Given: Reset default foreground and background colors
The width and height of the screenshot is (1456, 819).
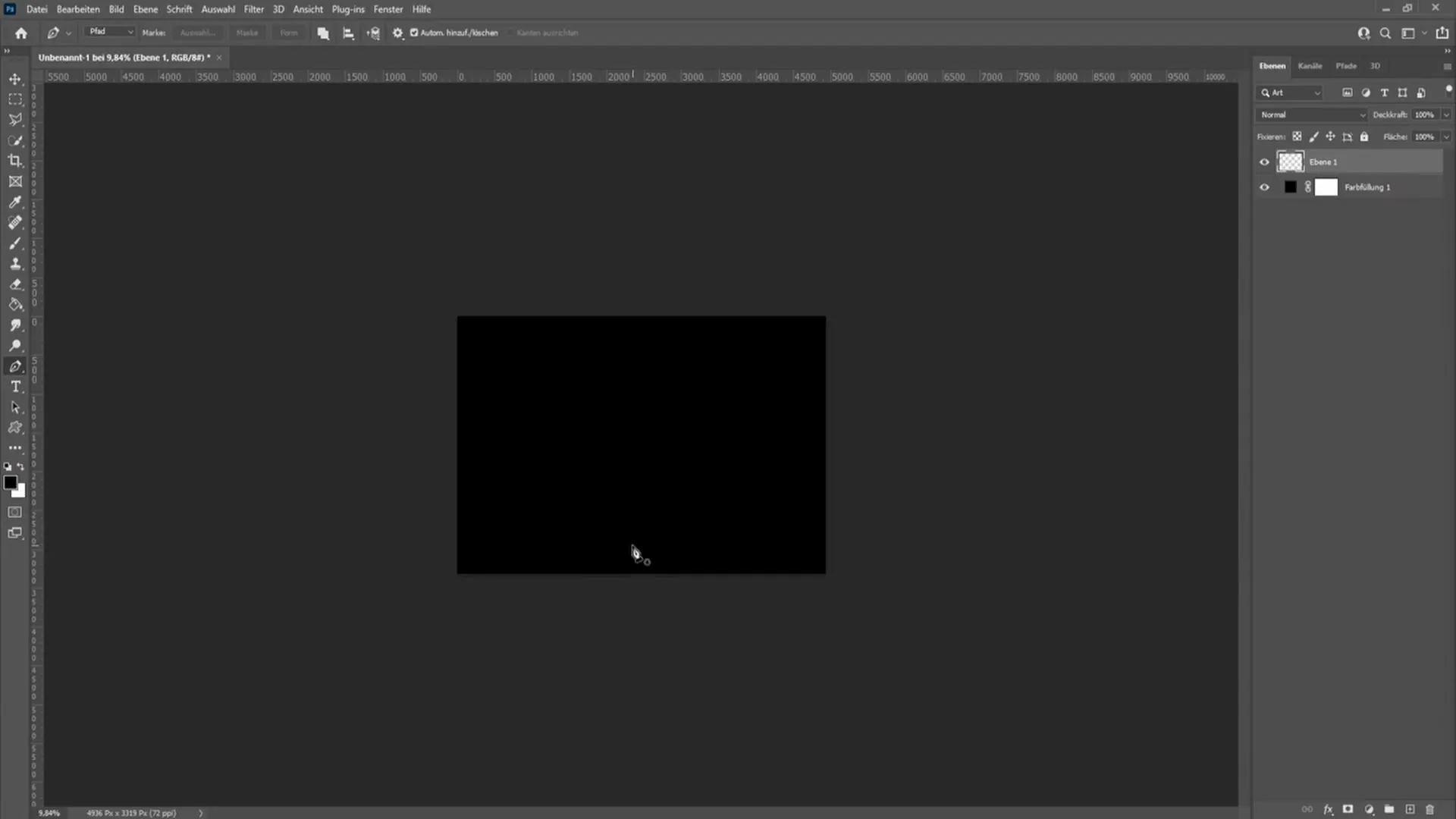Looking at the screenshot, I should pos(8,467).
